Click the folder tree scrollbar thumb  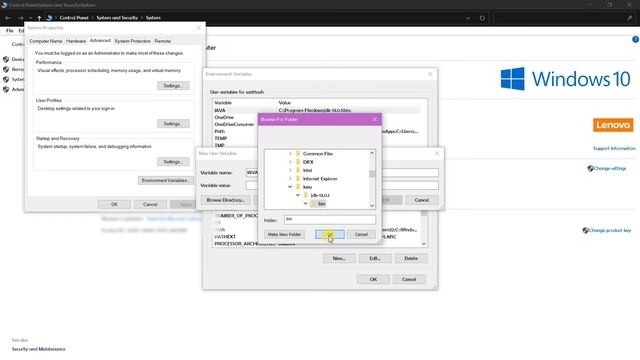pos(372,173)
